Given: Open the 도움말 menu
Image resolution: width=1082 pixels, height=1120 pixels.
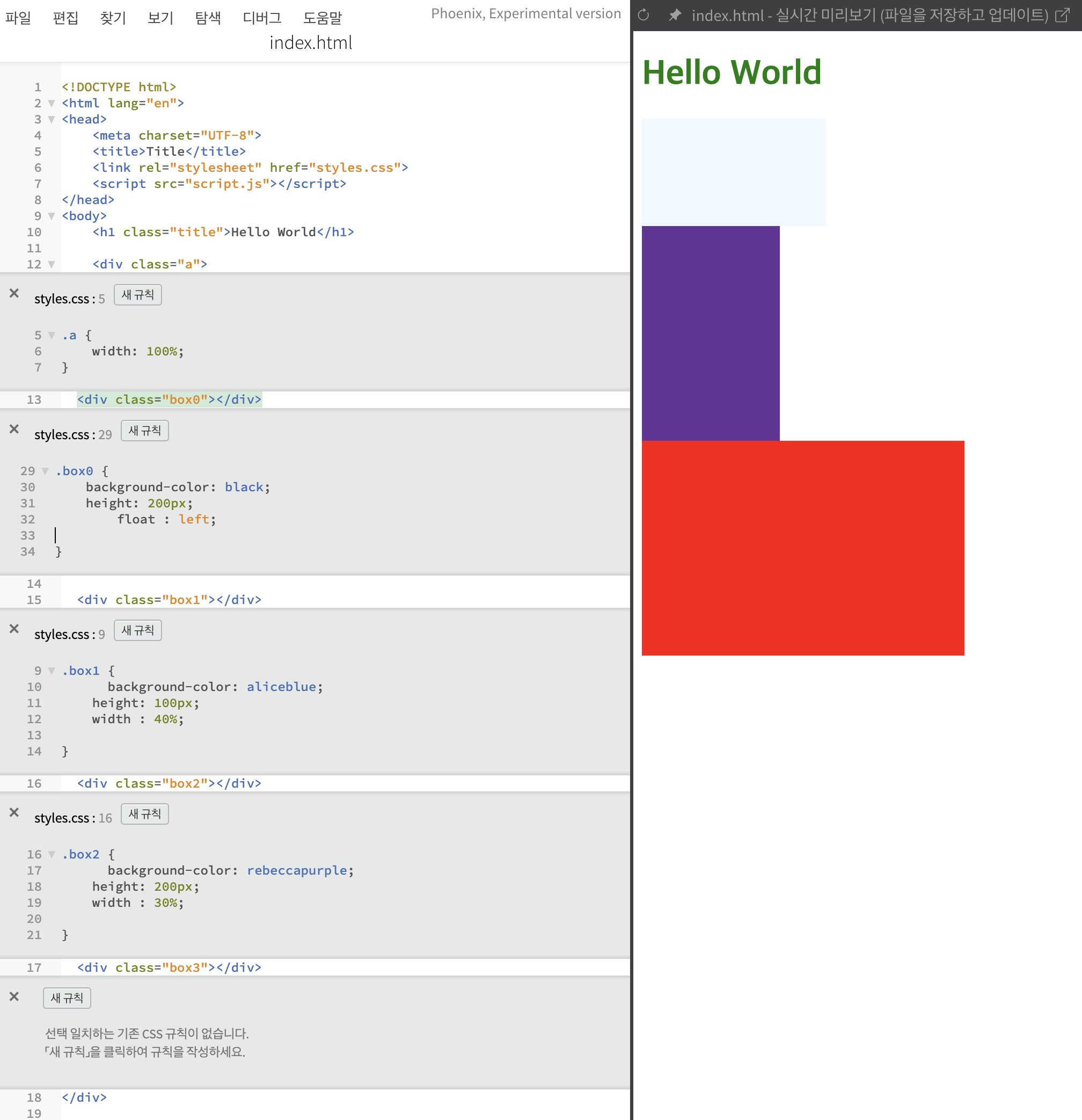Looking at the screenshot, I should coord(323,18).
